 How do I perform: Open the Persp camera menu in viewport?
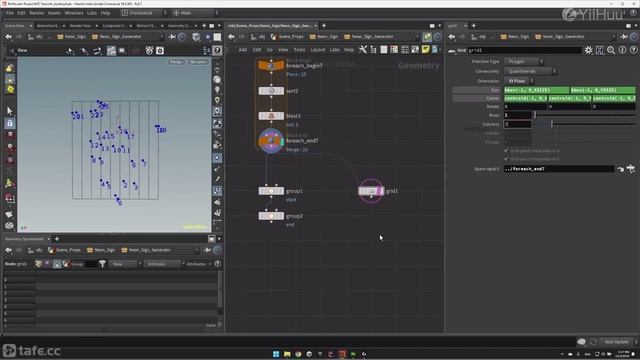176,62
